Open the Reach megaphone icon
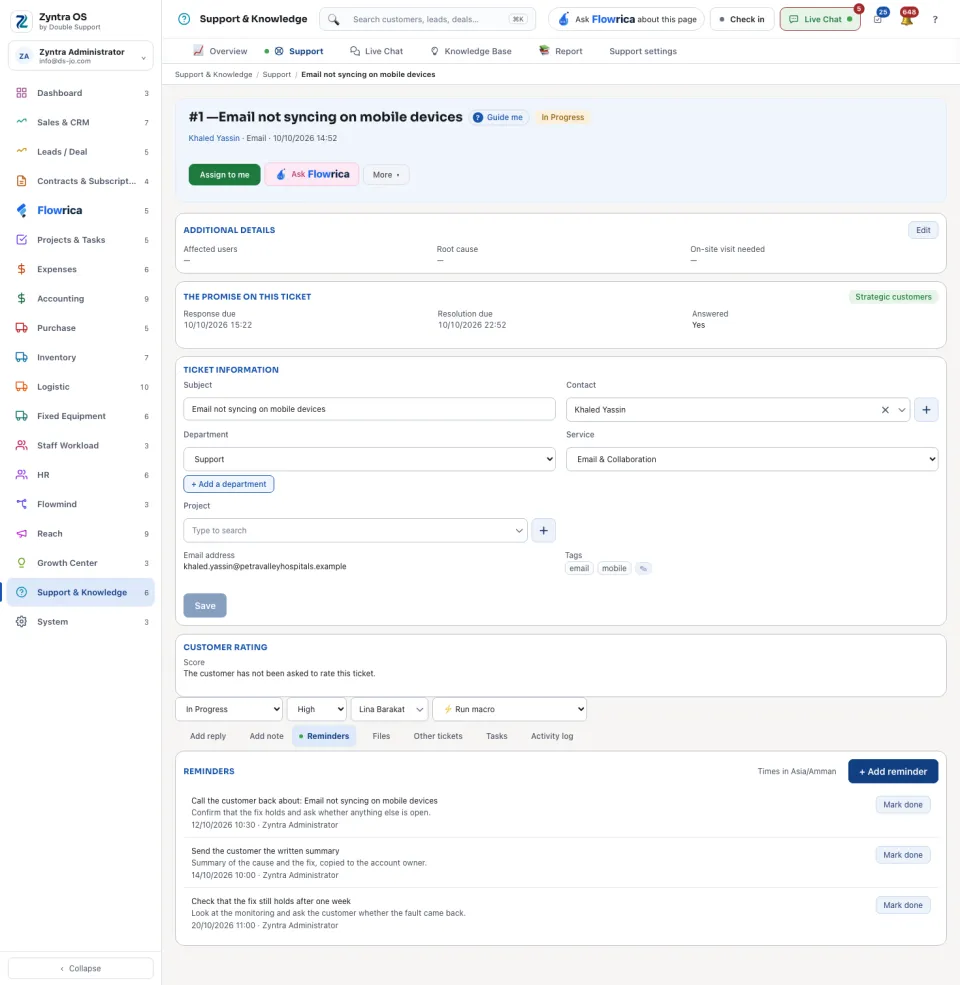 click(x=21, y=533)
